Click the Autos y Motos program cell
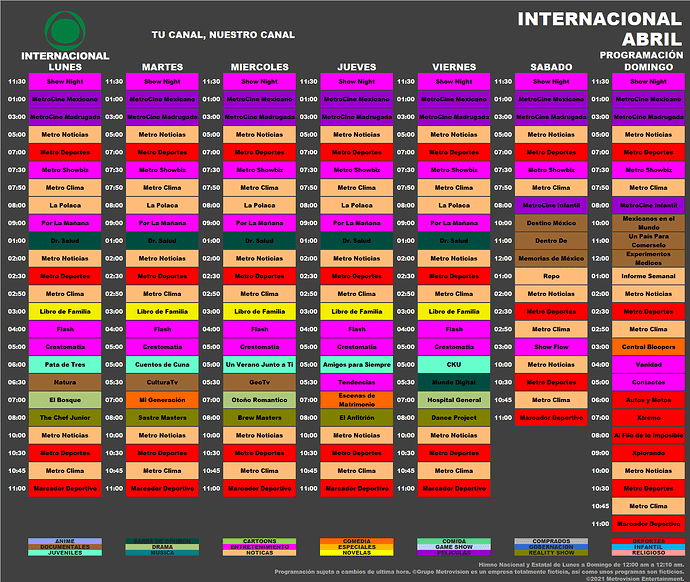Viewport: 690px width, 582px height. coord(649,400)
